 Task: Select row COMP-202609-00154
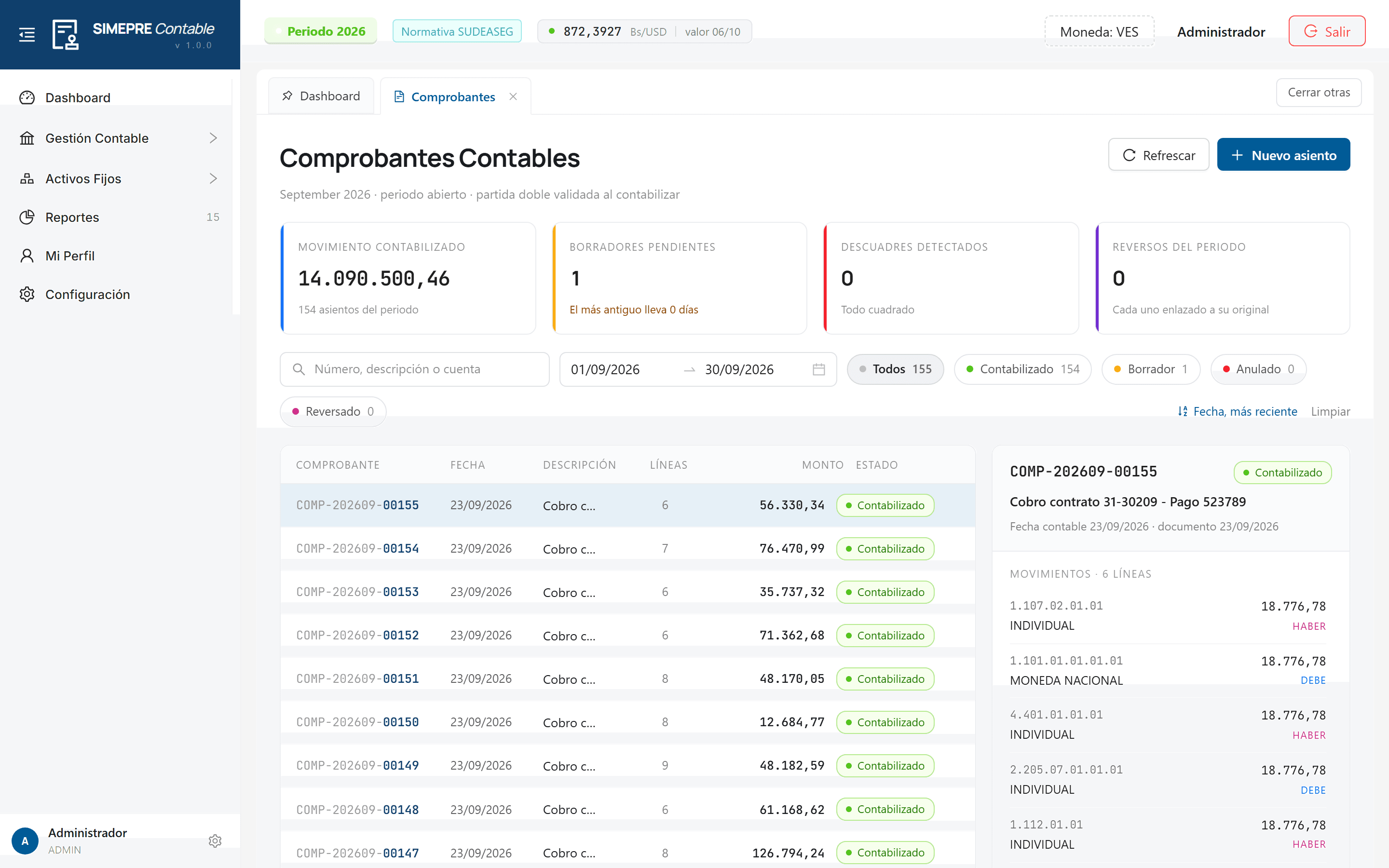click(x=627, y=548)
